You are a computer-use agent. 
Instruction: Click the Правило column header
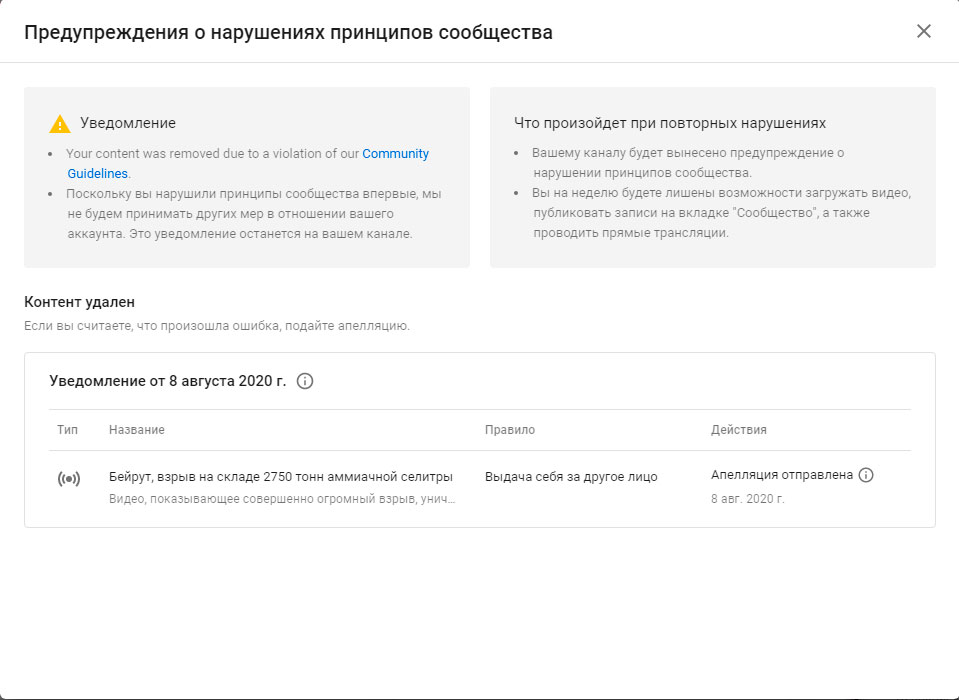510,430
